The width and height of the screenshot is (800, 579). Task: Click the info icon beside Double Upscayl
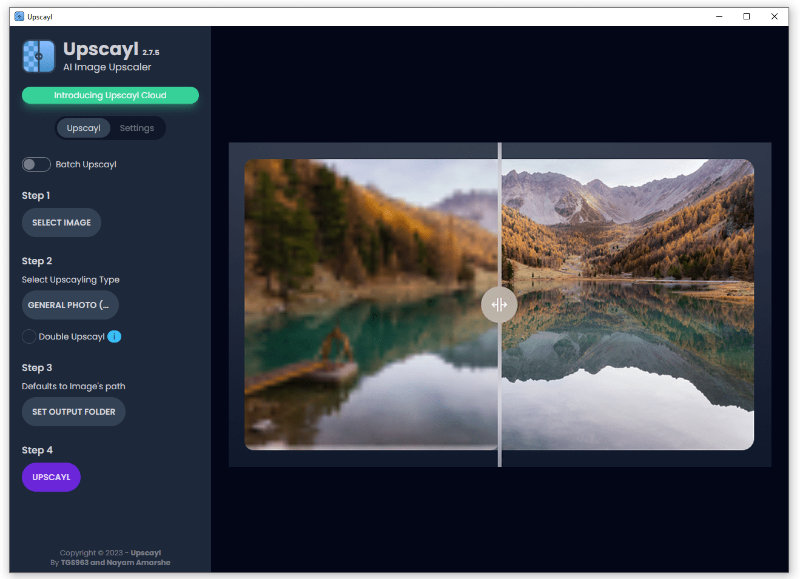pos(114,336)
